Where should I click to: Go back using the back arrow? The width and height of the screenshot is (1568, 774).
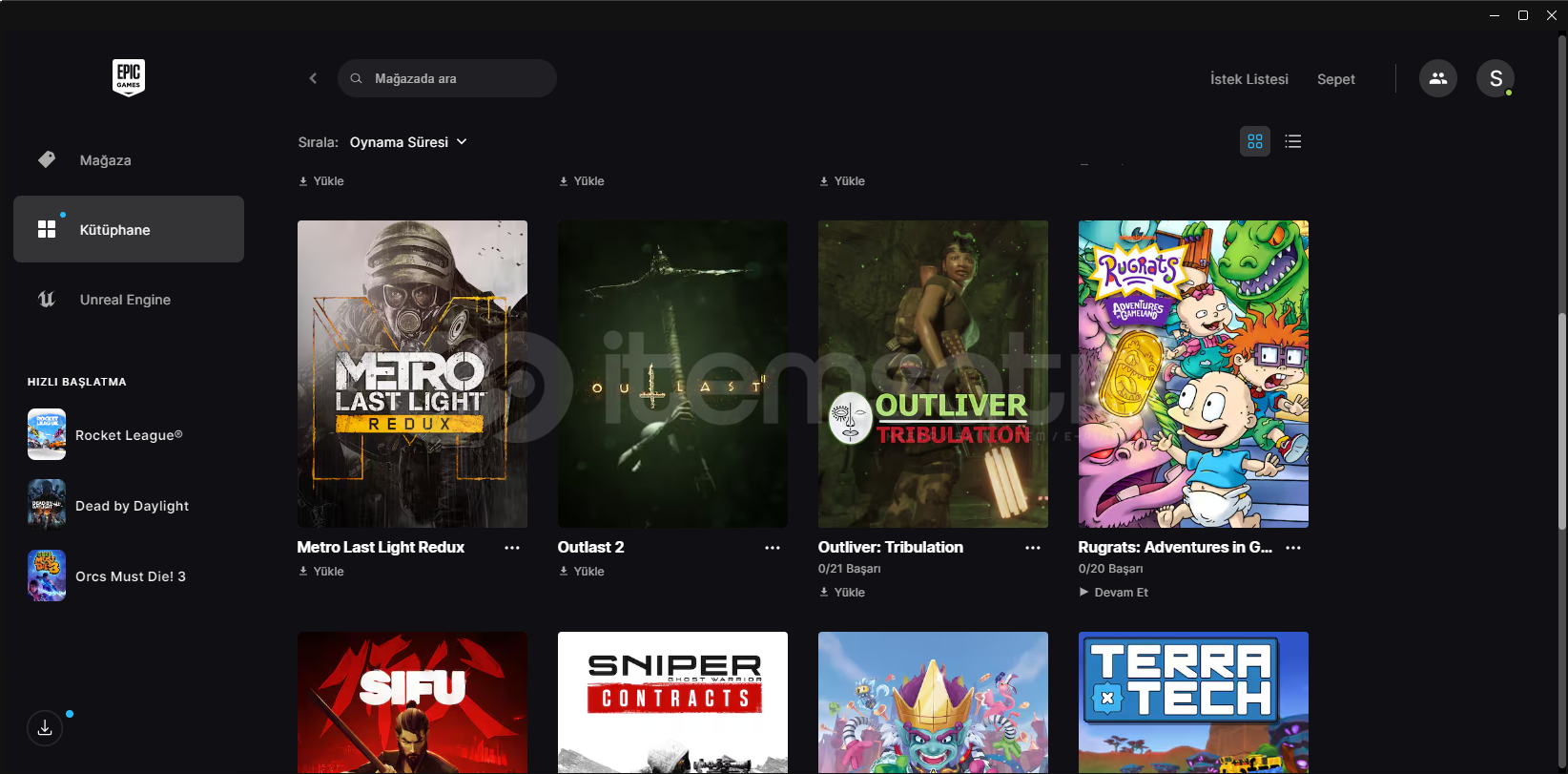pos(313,78)
